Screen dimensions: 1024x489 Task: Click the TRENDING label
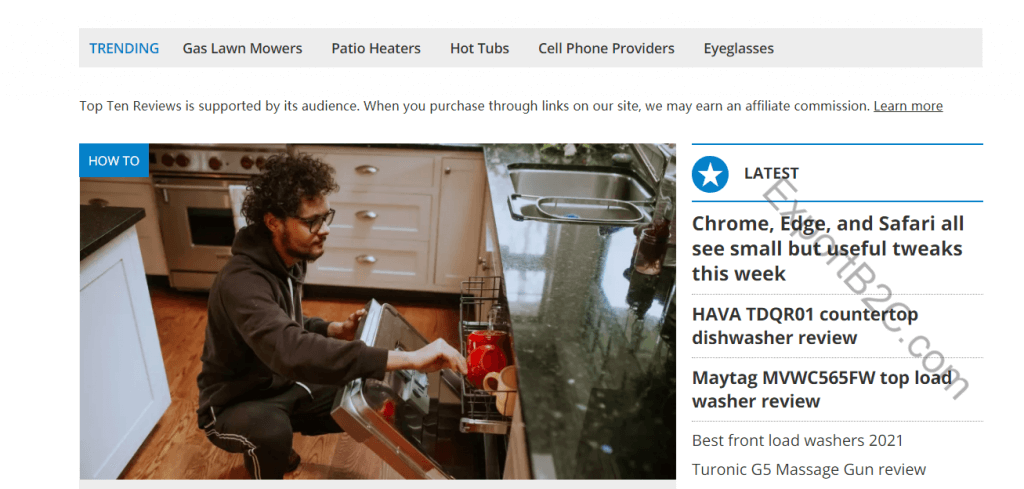124,48
